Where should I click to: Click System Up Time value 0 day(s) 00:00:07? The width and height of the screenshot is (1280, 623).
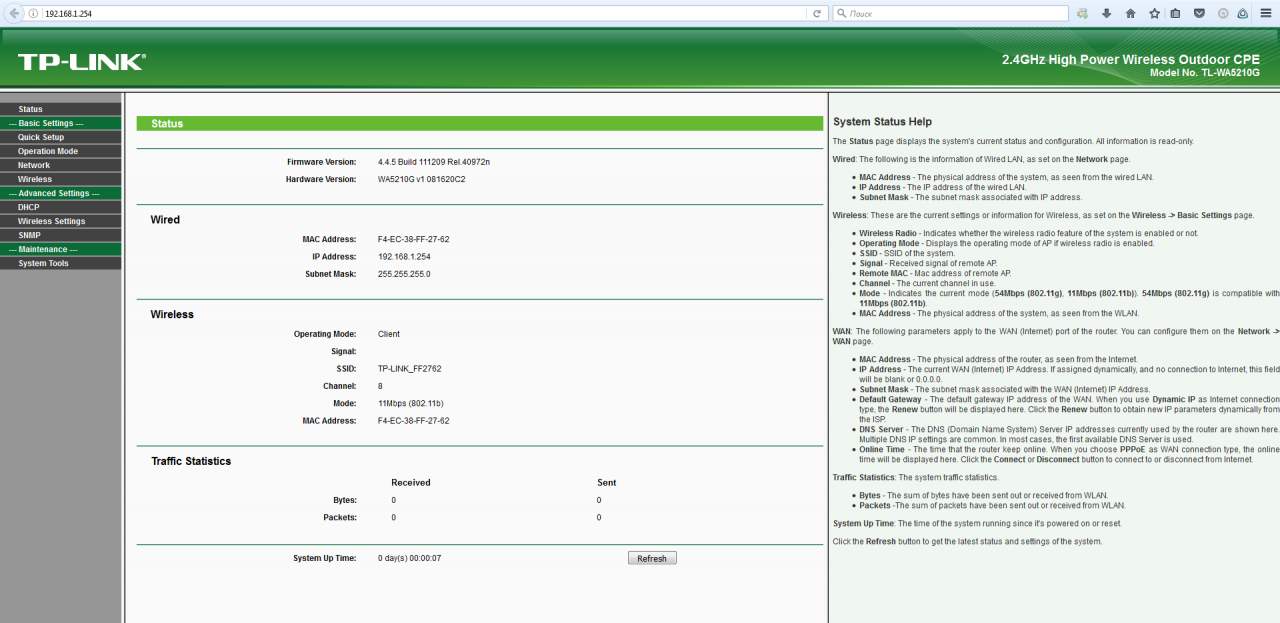click(409, 558)
